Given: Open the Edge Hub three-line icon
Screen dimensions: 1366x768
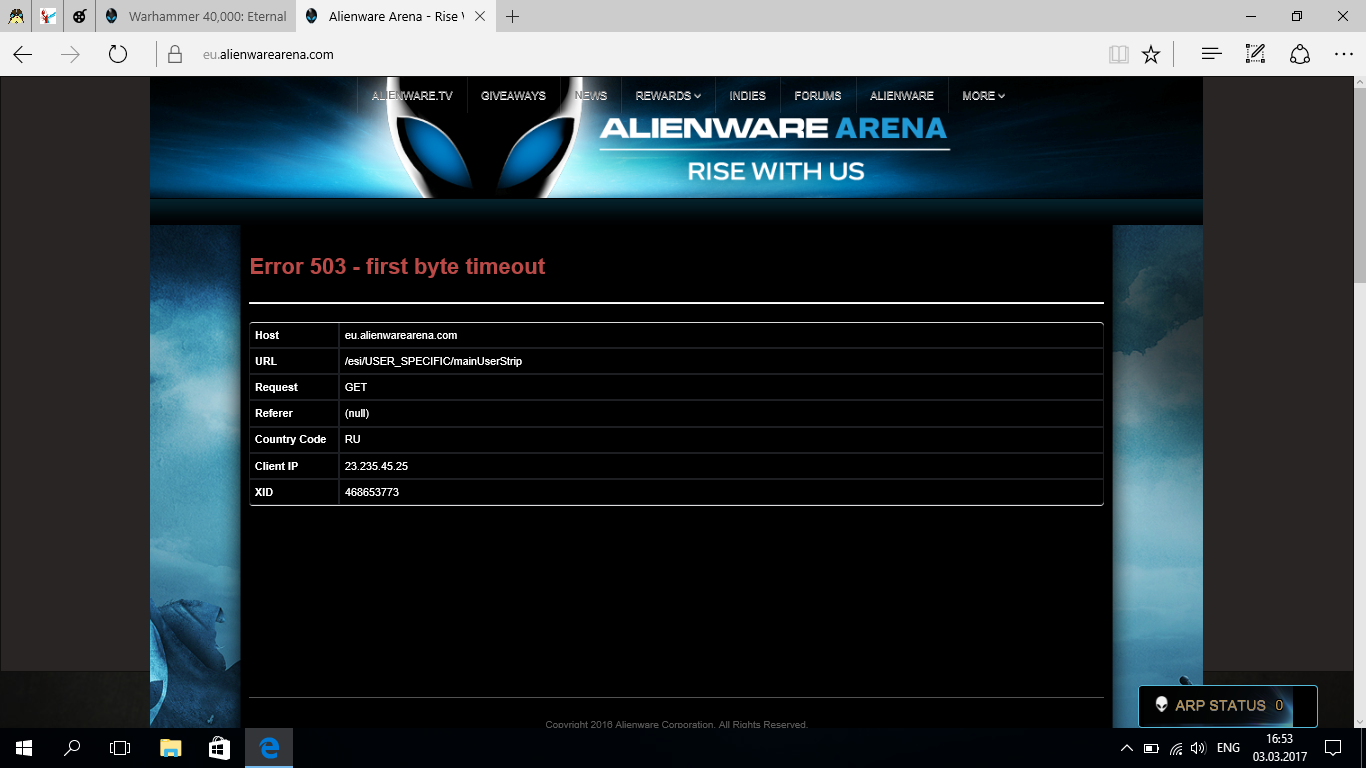Looking at the screenshot, I should 1212,55.
